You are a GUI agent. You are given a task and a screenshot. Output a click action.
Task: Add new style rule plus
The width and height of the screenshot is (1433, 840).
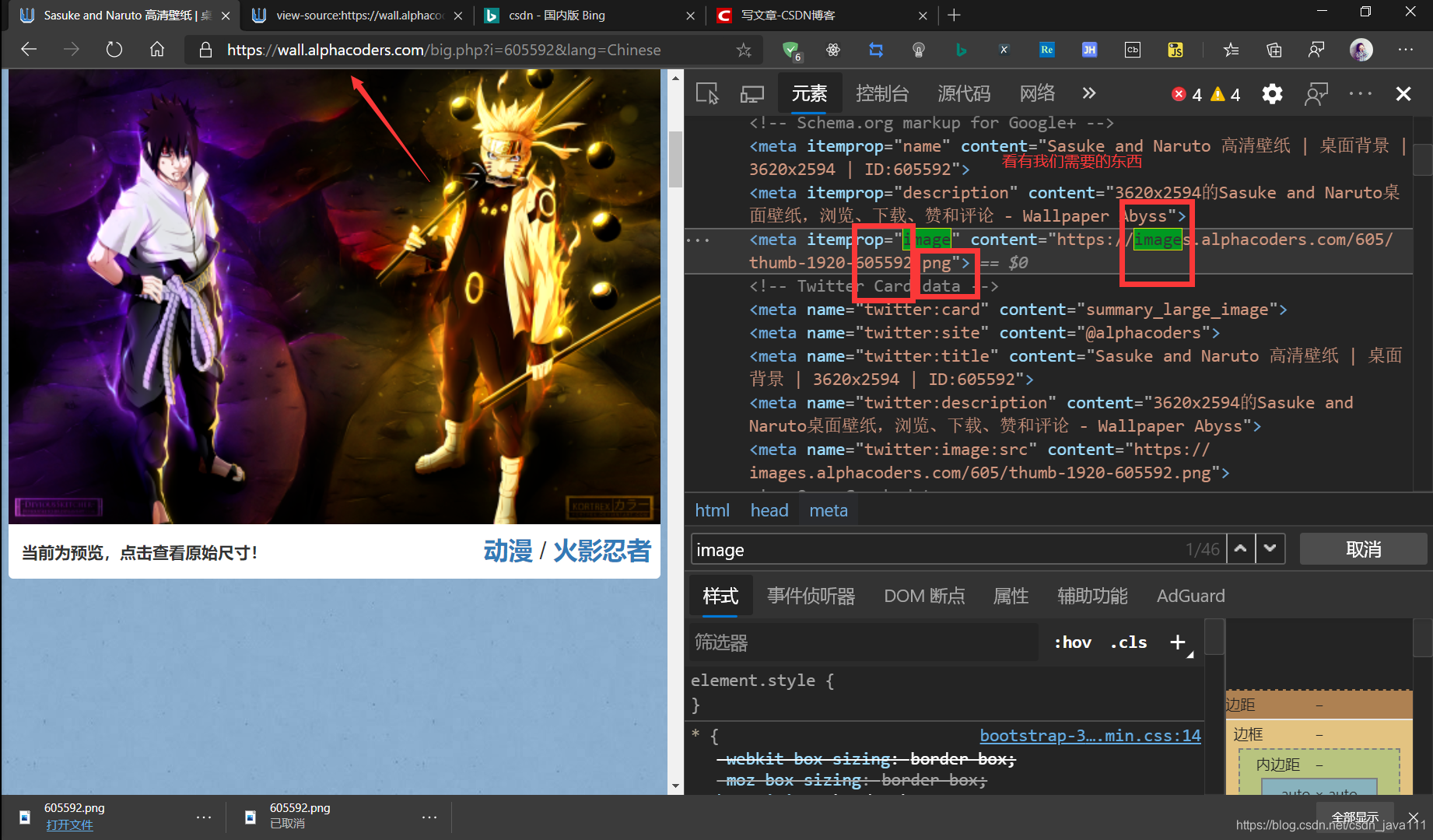[x=1178, y=642]
